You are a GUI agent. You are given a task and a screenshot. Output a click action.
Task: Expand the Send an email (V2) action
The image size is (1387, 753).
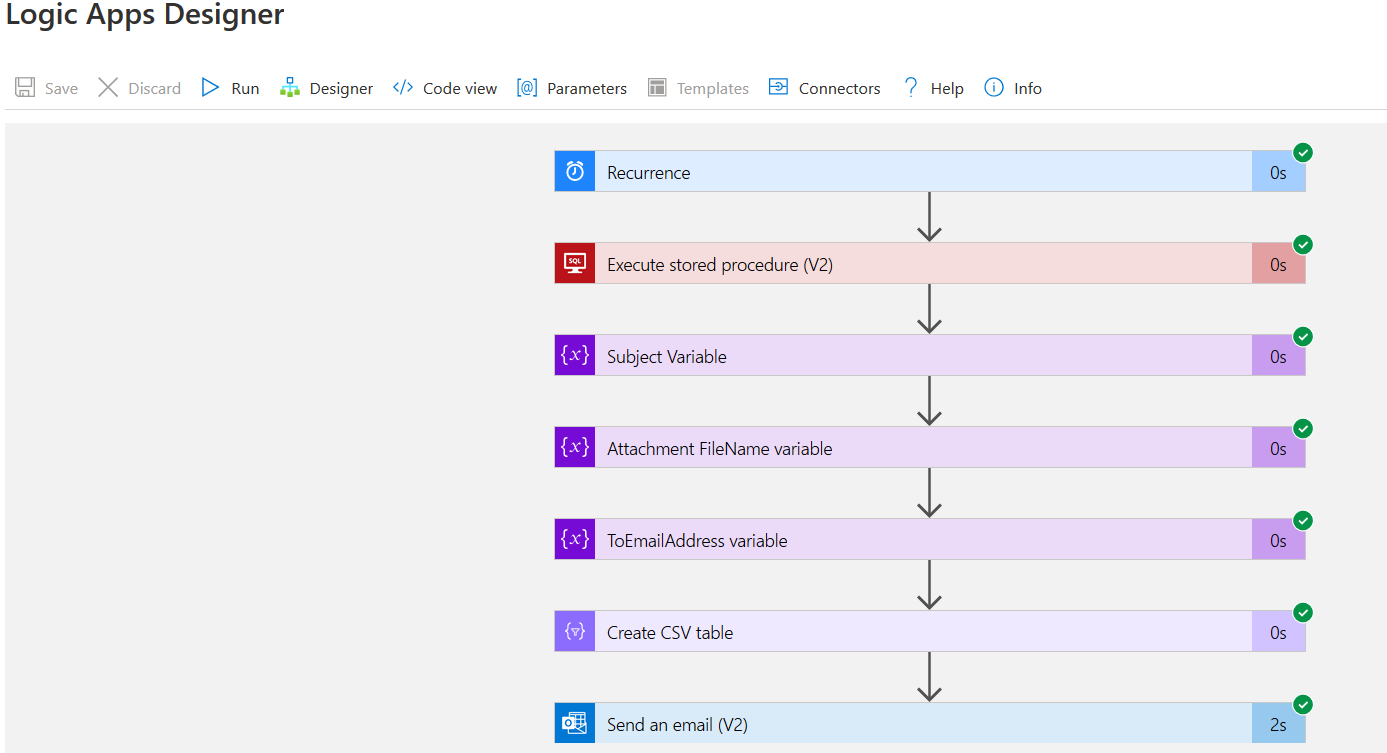click(677, 725)
